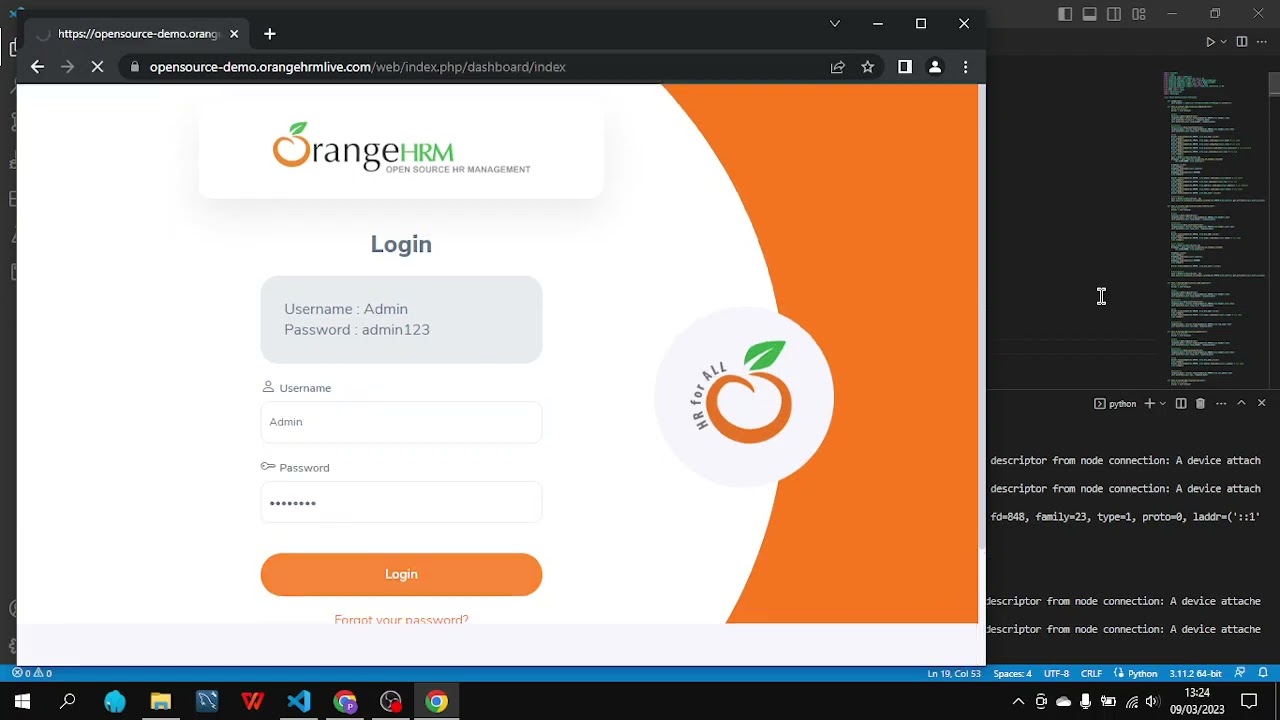Click the orange Login button
The width and height of the screenshot is (1280, 720).
(x=401, y=574)
